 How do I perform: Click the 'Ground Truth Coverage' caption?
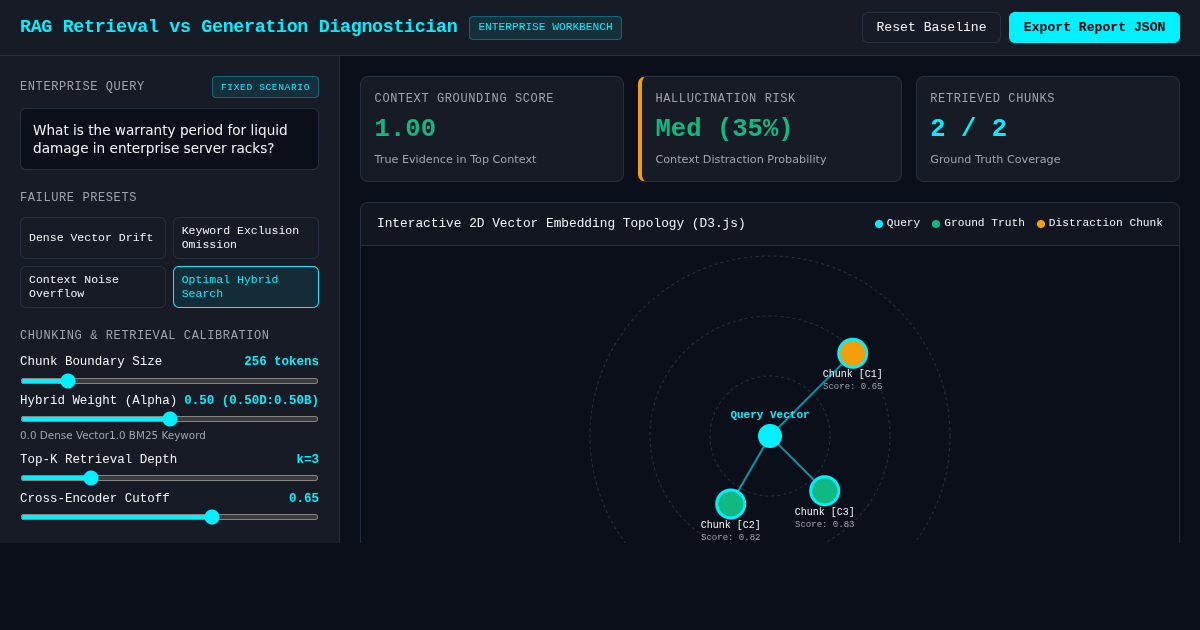tap(995, 160)
